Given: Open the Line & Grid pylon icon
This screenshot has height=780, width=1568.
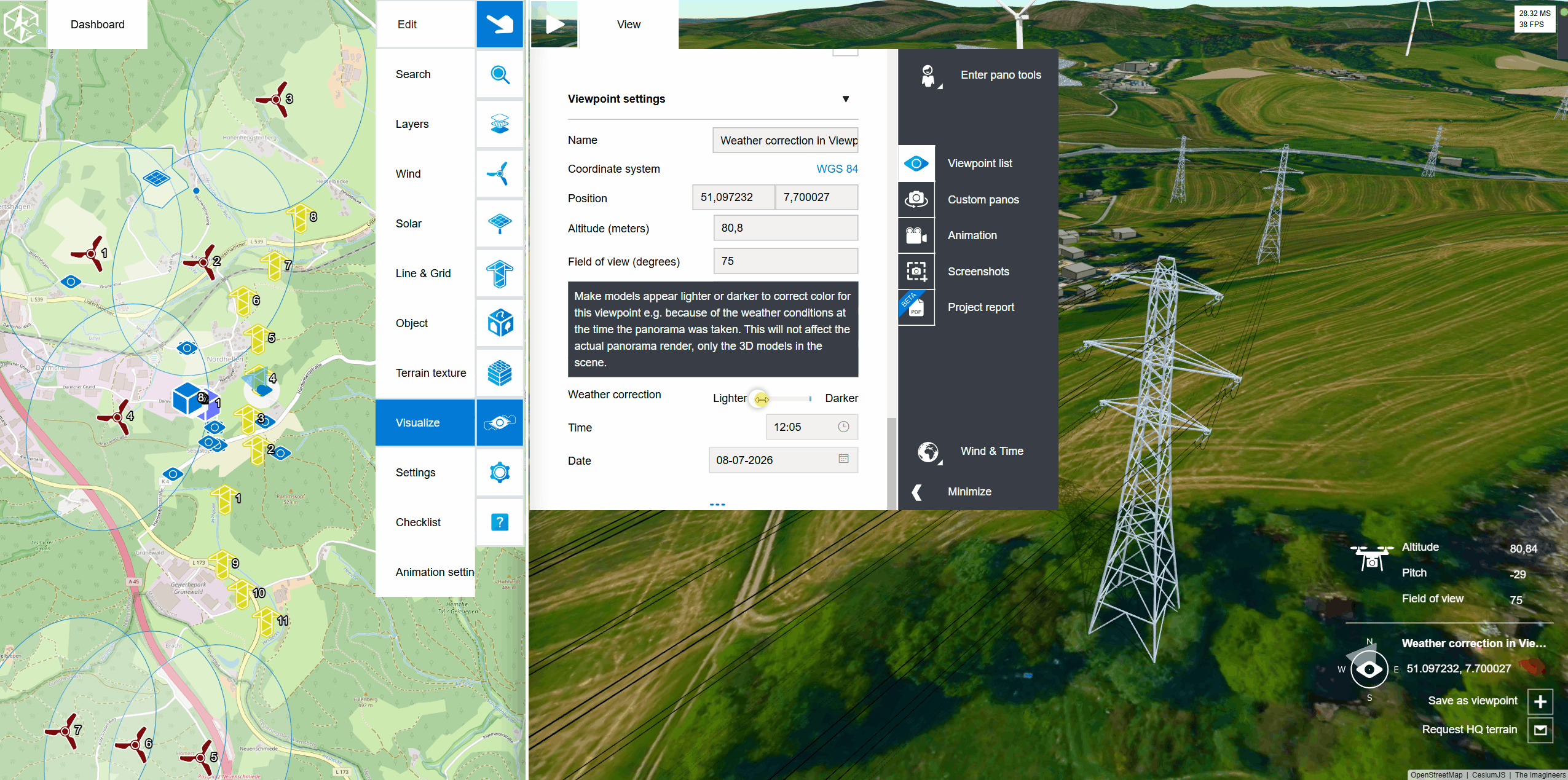Looking at the screenshot, I should point(500,274).
